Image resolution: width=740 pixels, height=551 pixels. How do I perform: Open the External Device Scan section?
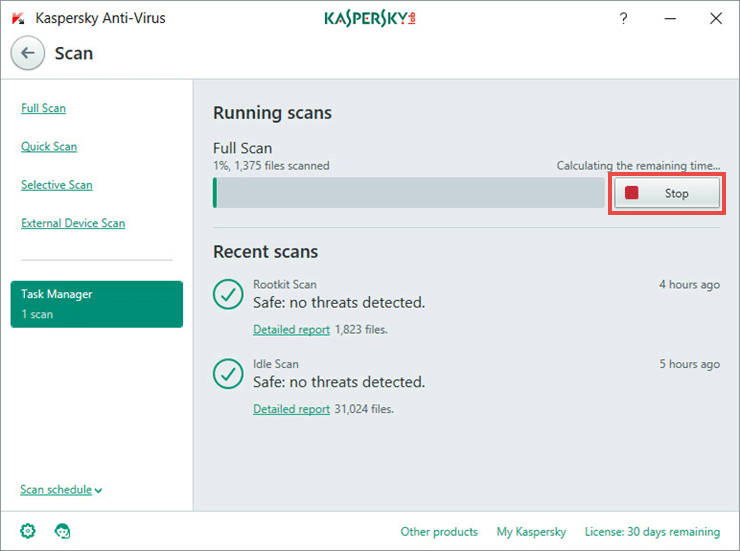pos(73,223)
